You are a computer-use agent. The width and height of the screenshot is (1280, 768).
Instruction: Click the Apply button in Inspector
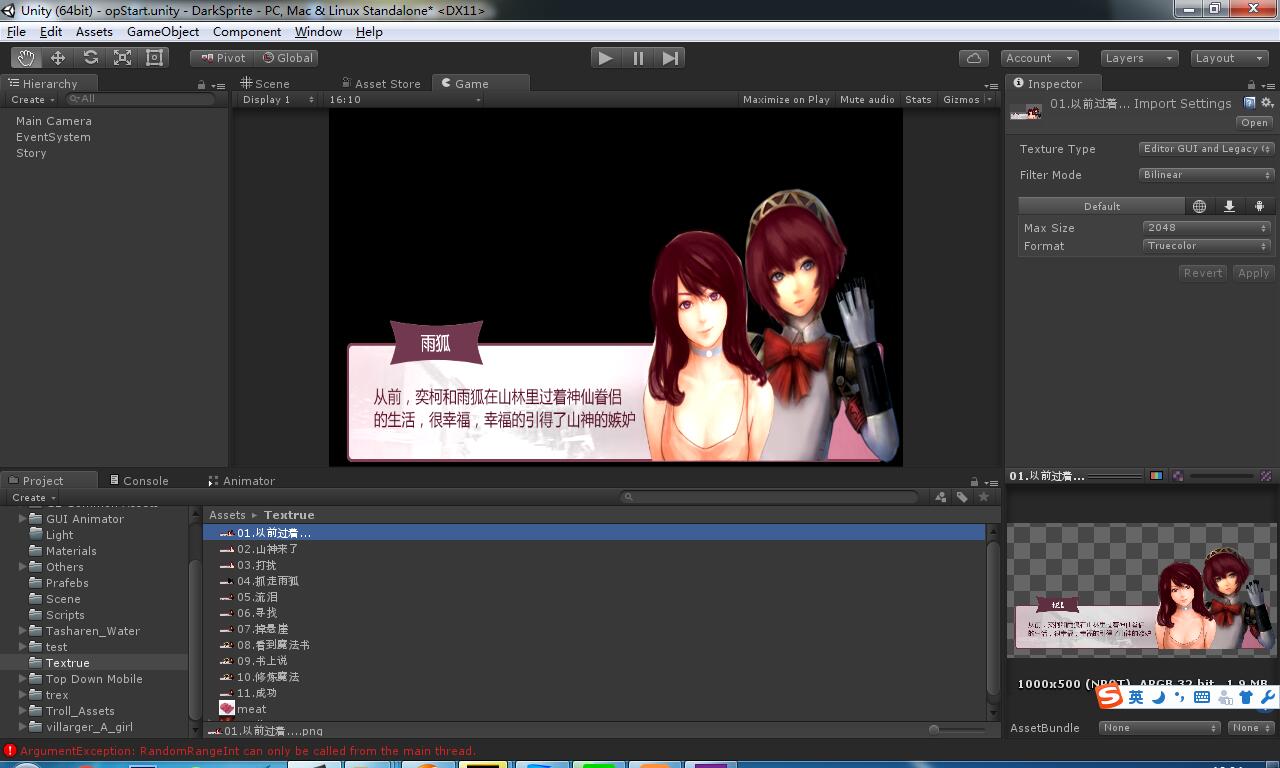[x=1253, y=273]
